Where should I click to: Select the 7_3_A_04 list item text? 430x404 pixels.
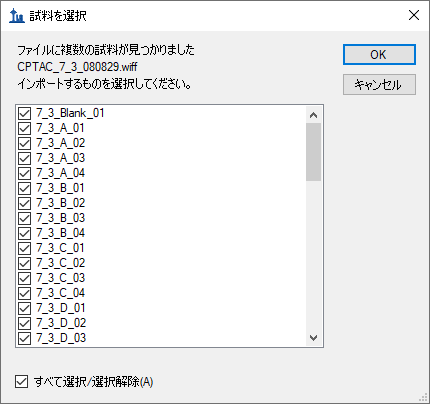60,173
